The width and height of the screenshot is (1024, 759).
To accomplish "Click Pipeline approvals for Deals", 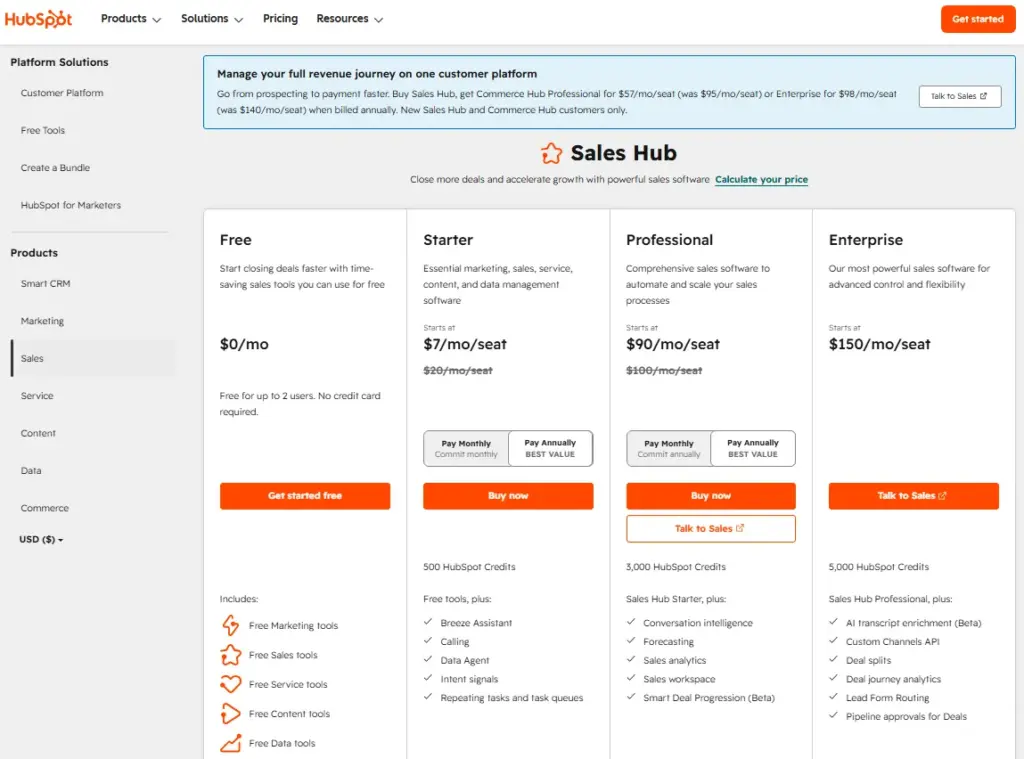I will tap(906, 717).
